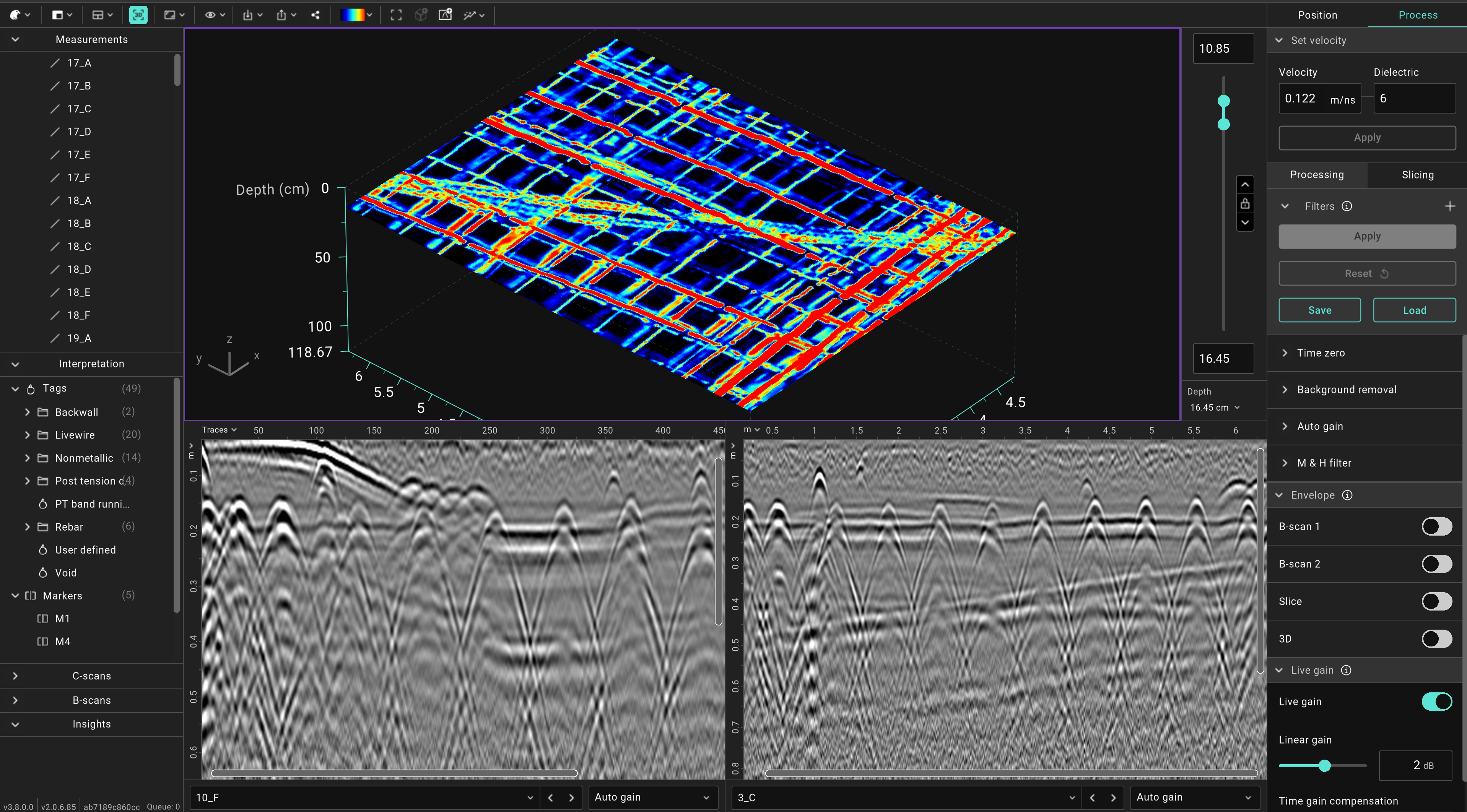
Task: Click the Live gain info icon
Action: coord(1346,670)
